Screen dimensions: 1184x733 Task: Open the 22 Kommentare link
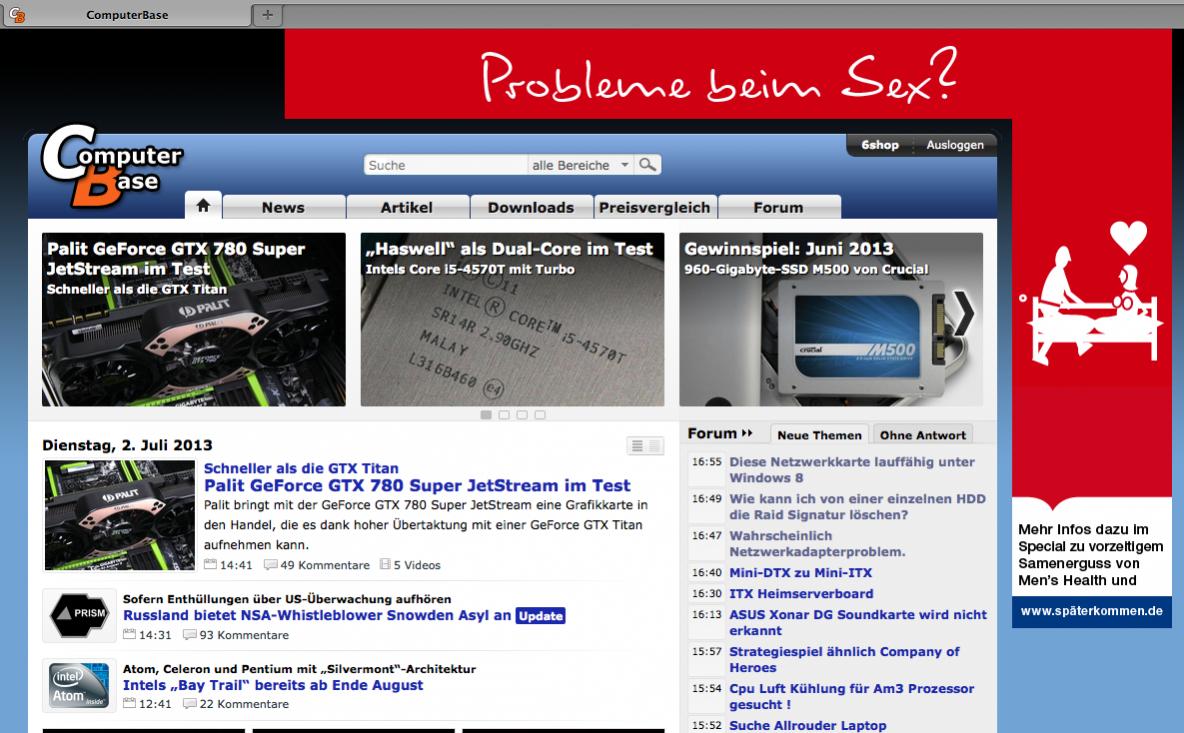pyautogui.click(x=244, y=704)
